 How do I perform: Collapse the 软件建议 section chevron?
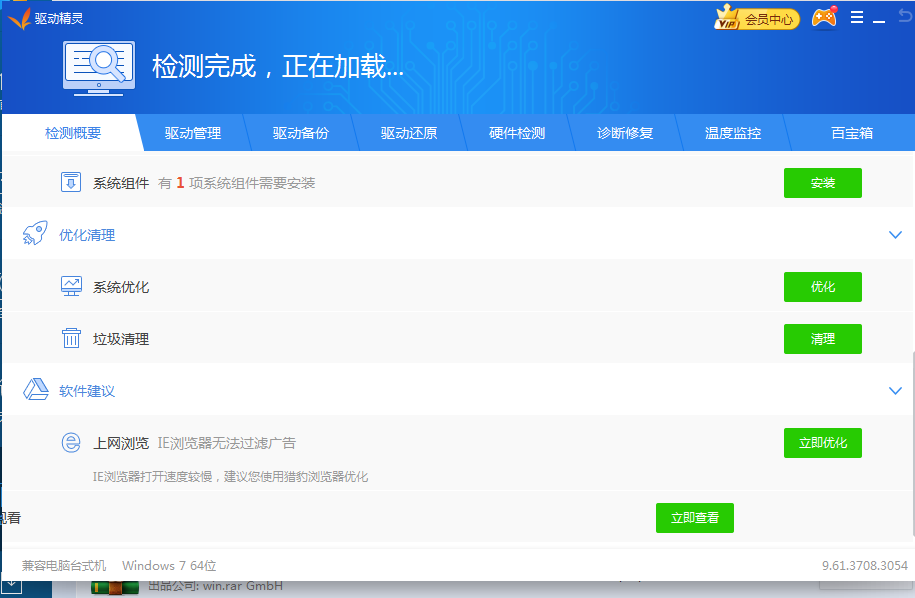[x=895, y=391]
